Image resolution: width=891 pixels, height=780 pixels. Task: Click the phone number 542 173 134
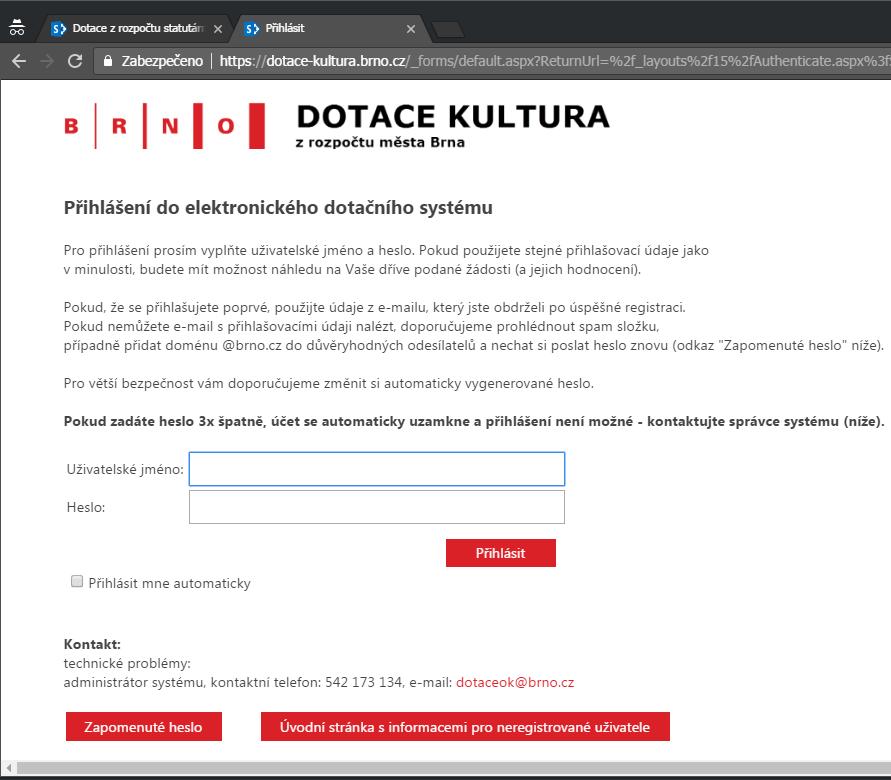tap(364, 682)
